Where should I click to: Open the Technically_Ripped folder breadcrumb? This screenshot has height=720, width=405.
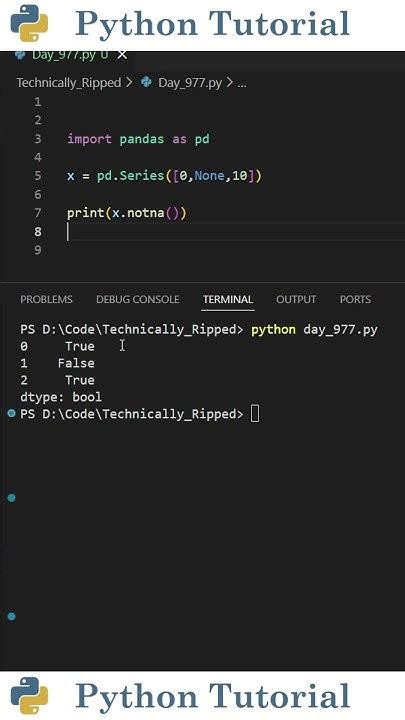tap(69, 83)
